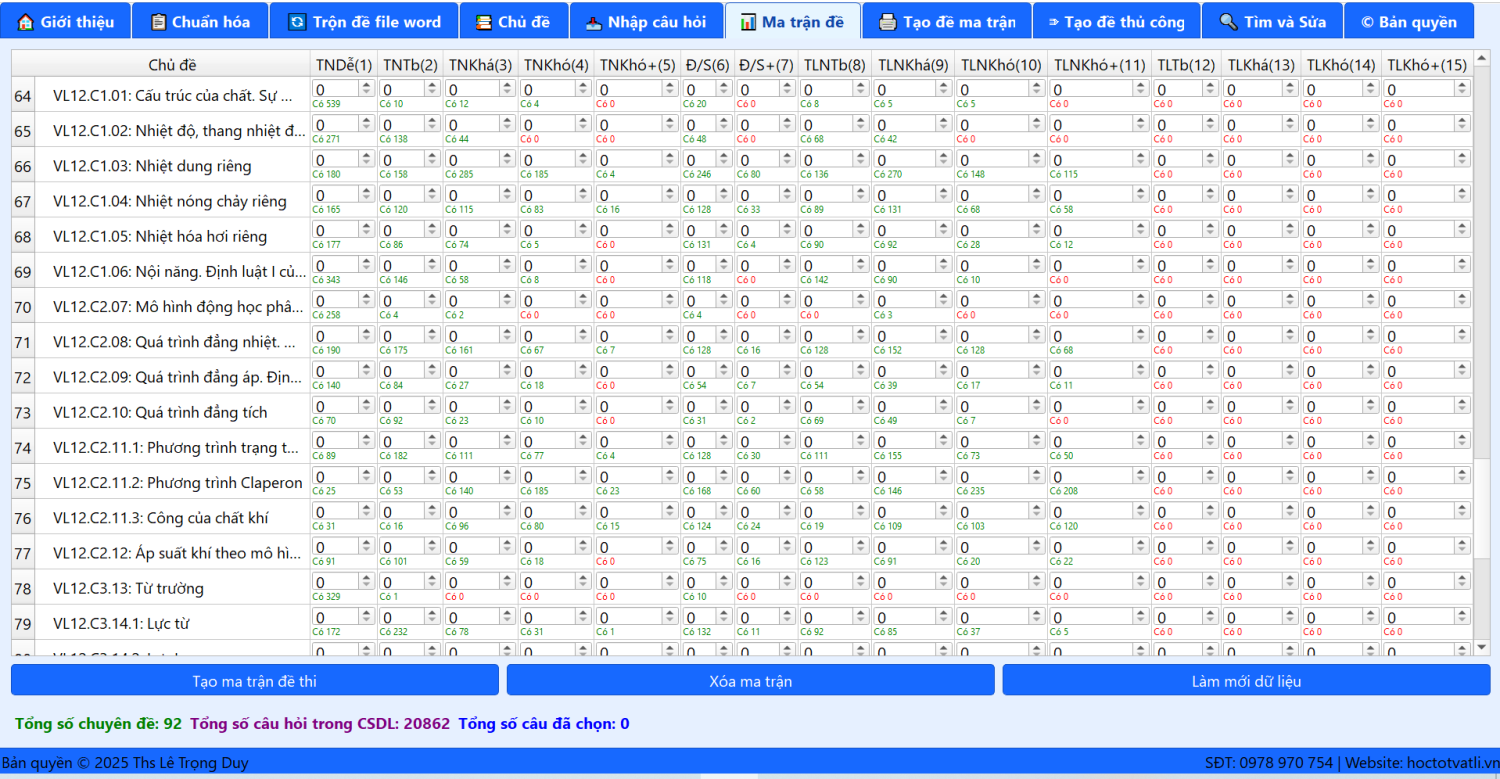Screen dimensions: 1500x779
Task: Click the grid's vertical scrollbar down arrow
Action: [1482, 648]
